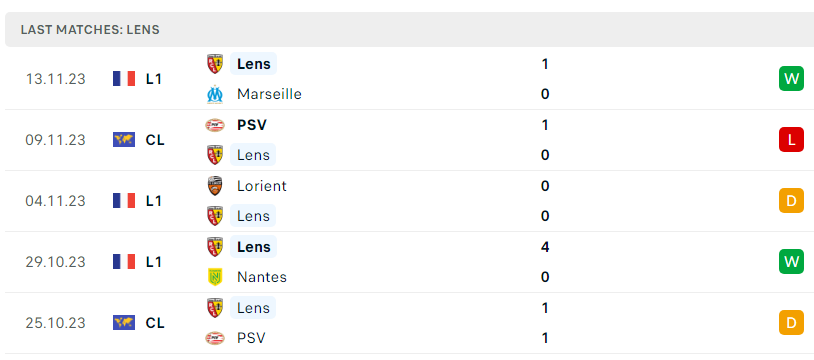Click the PSV crest in 25.10.23 match

coord(215,338)
